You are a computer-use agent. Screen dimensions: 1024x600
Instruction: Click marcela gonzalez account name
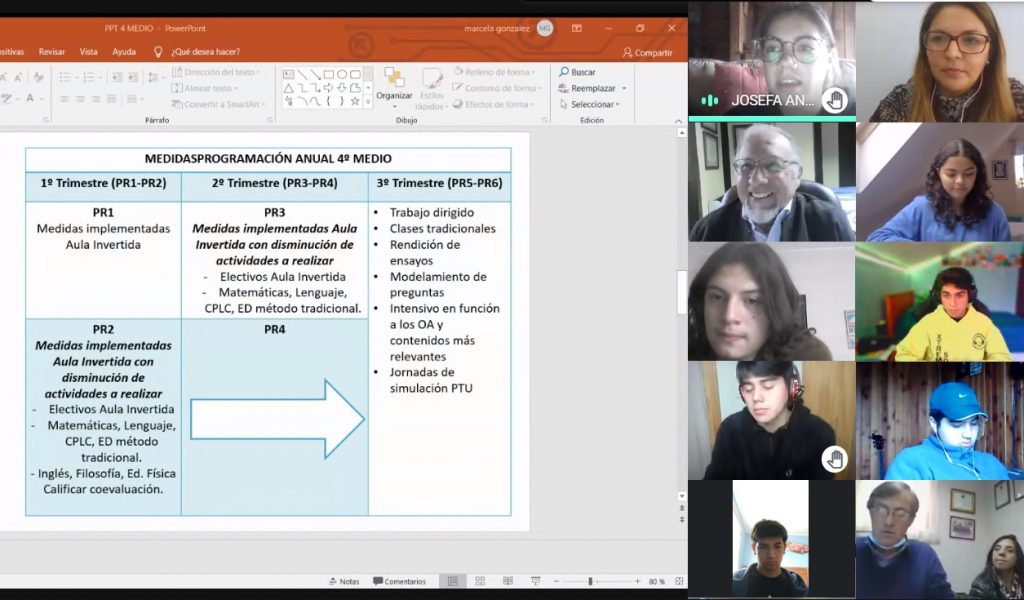pos(498,28)
